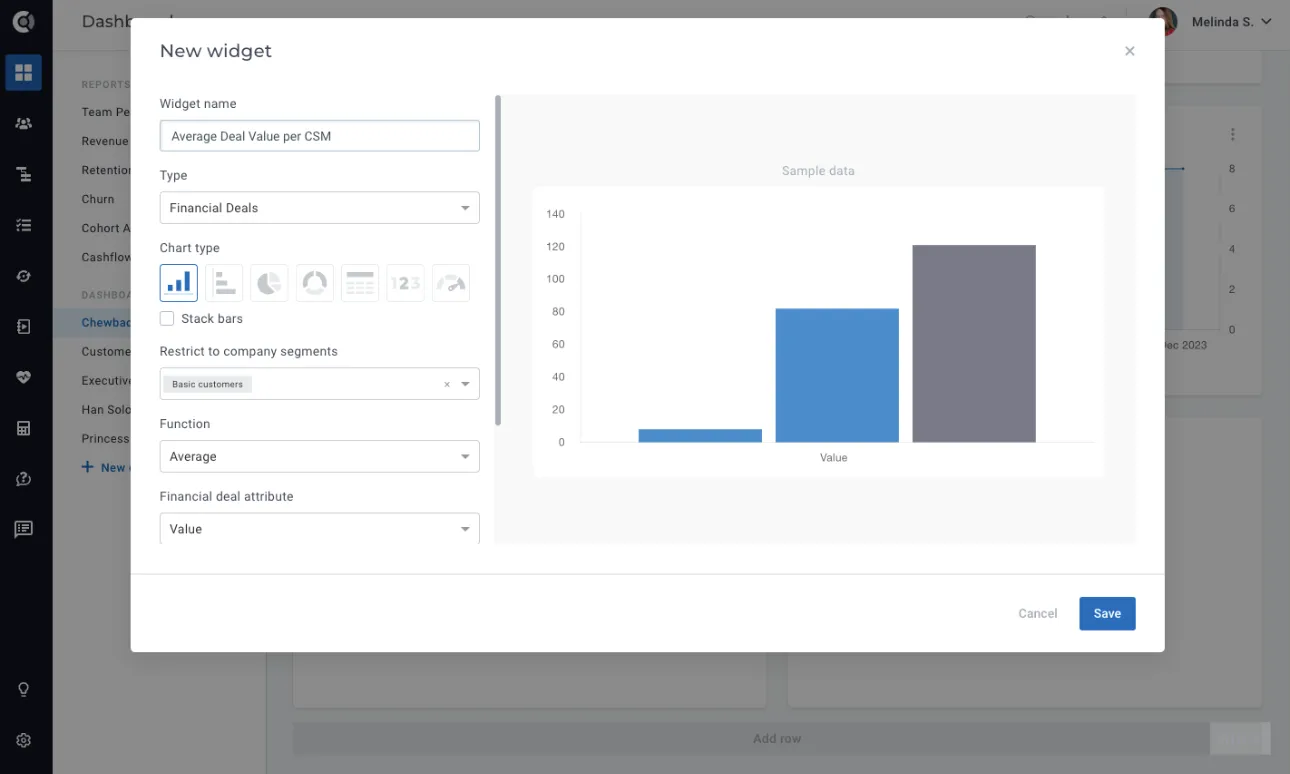1290x774 pixels.
Task: Select the horizontal bar chart type
Action: point(224,283)
